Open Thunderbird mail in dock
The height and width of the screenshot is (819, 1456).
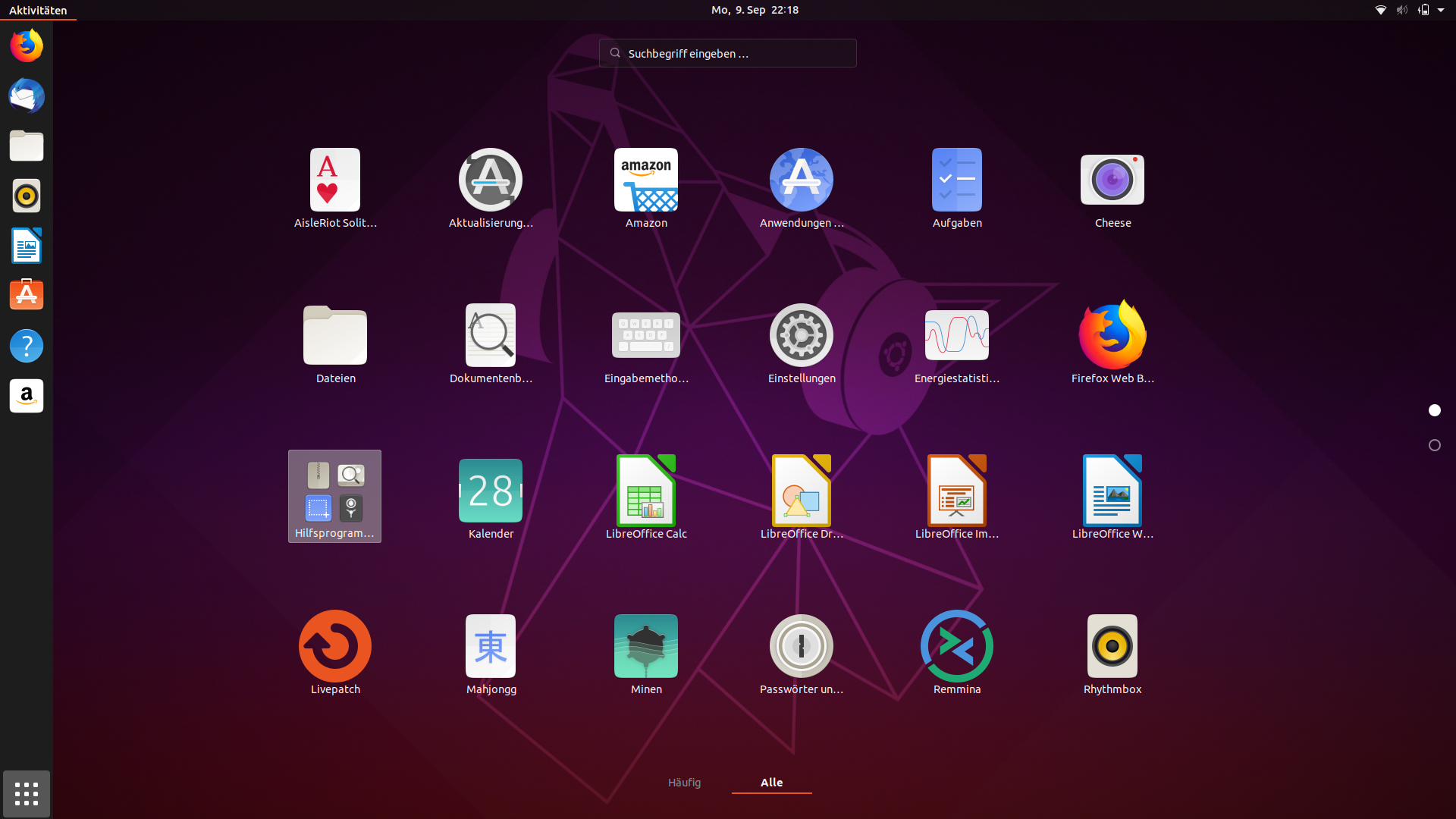(27, 96)
